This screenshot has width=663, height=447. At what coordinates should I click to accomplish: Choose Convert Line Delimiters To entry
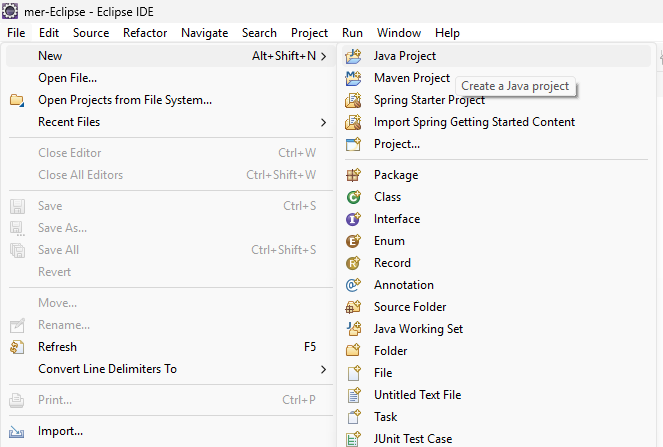pyautogui.click(x=170, y=369)
